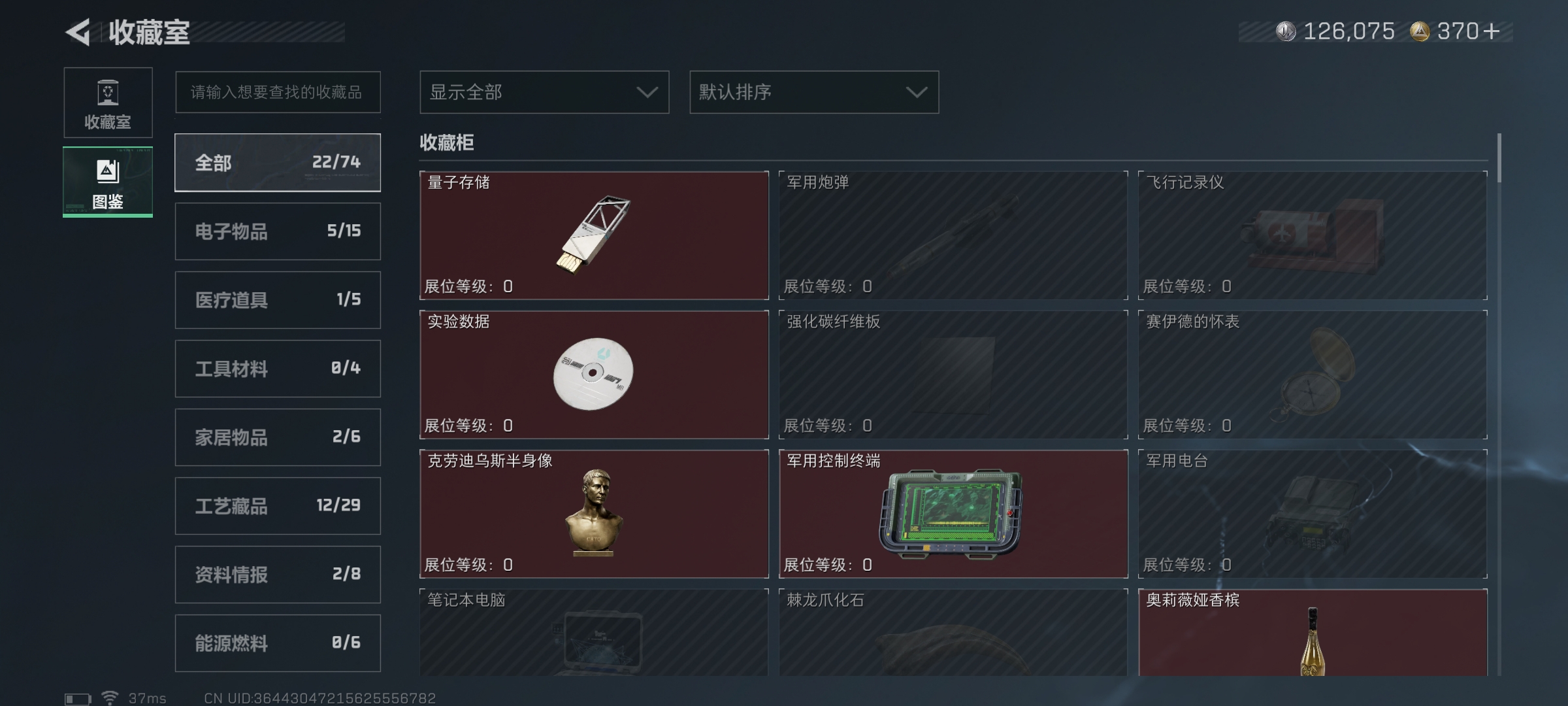Select the 奥莉薇娅香槟 bottle item
The width and height of the screenshot is (1568, 706).
(1313, 632)
